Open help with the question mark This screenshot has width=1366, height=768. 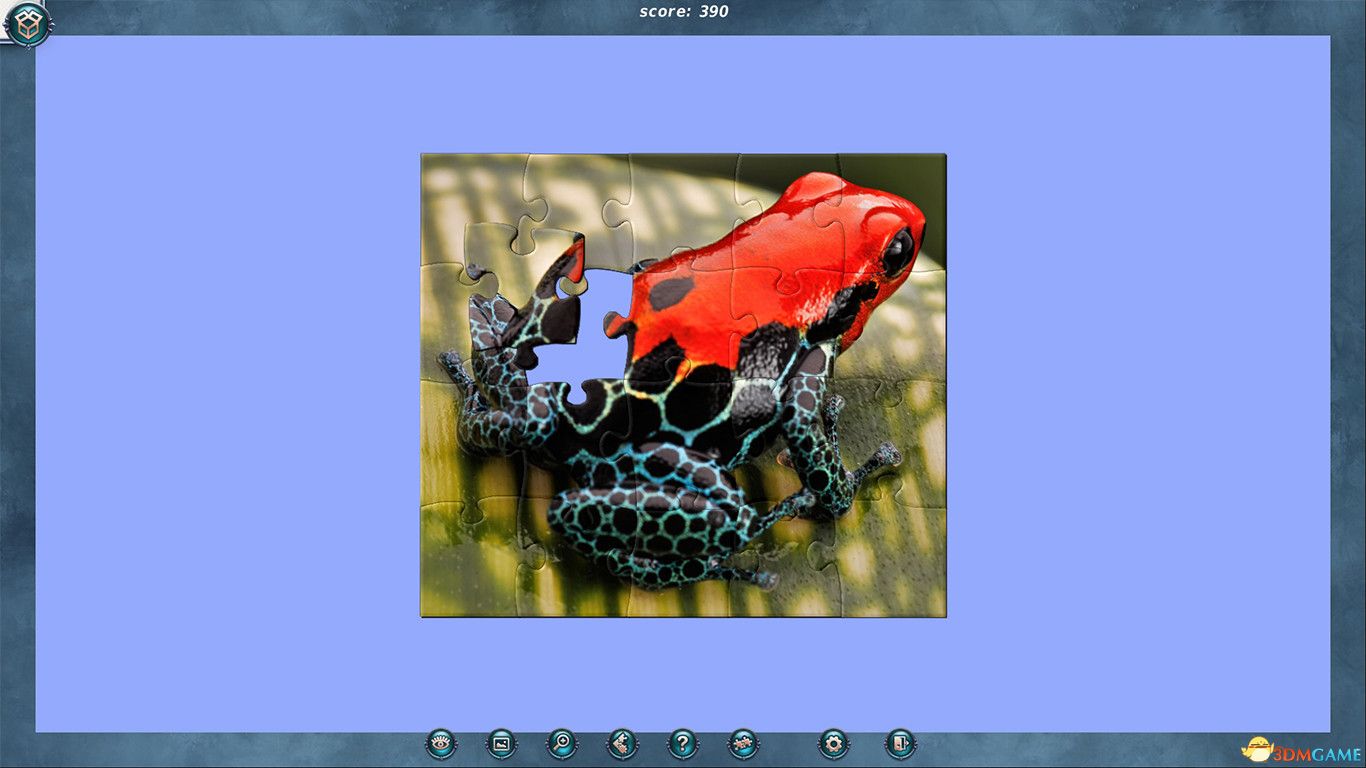[683, 743]
